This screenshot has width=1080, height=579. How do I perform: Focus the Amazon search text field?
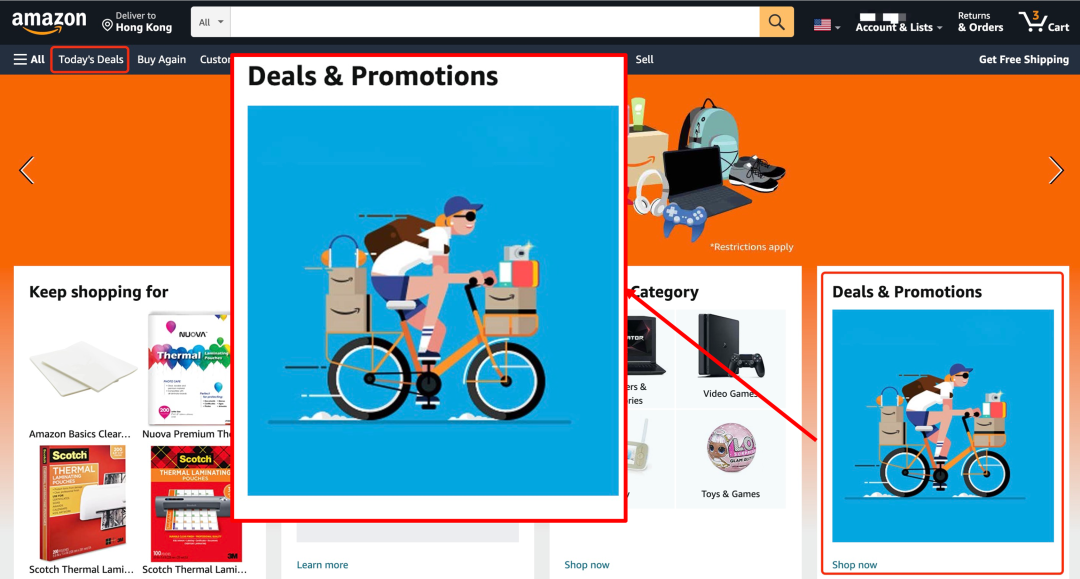[x=495, y=22]
